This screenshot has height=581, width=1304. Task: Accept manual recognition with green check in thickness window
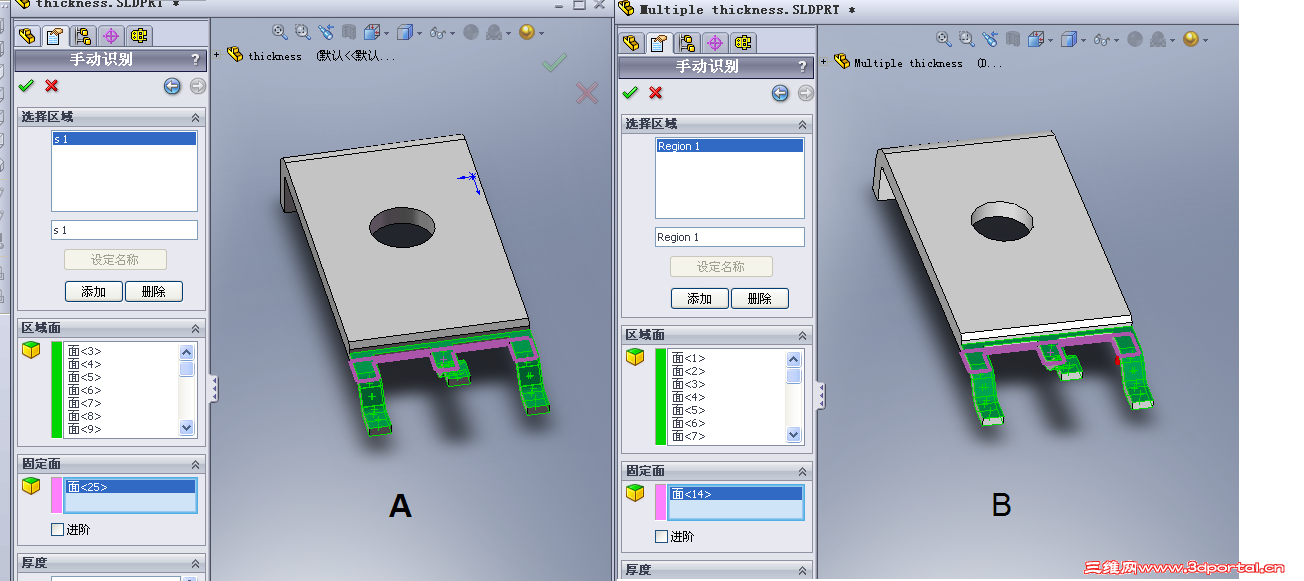(x=26, y=86)
